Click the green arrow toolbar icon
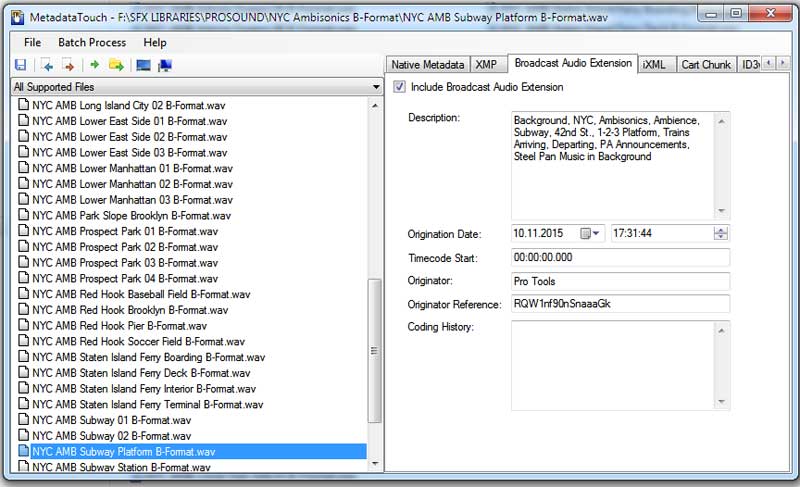This screenshot has height=487, width=800. (x=94, y=64)
